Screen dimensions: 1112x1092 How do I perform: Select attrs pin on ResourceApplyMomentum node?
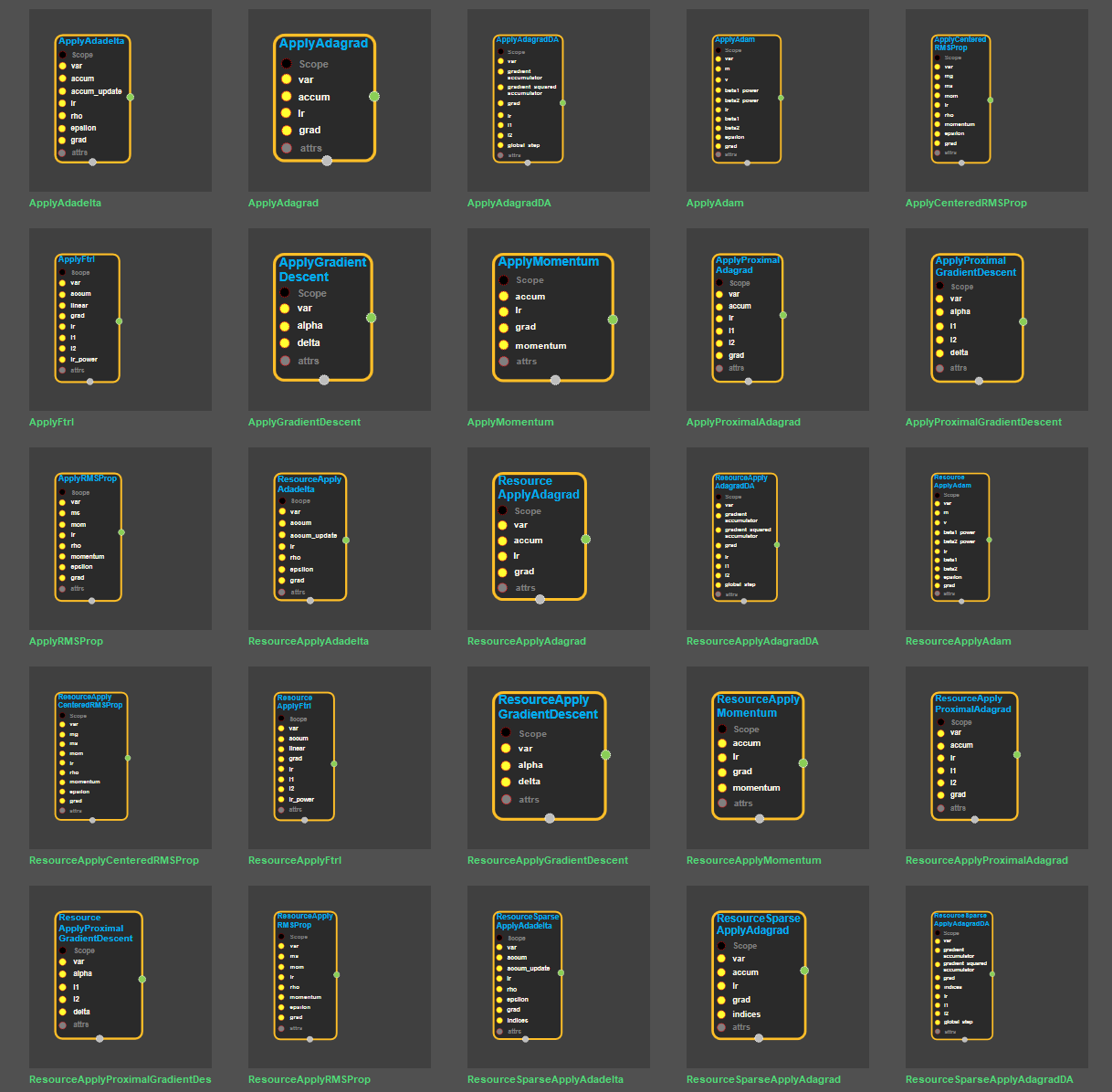pyautogui.click(x=722, y=803)
